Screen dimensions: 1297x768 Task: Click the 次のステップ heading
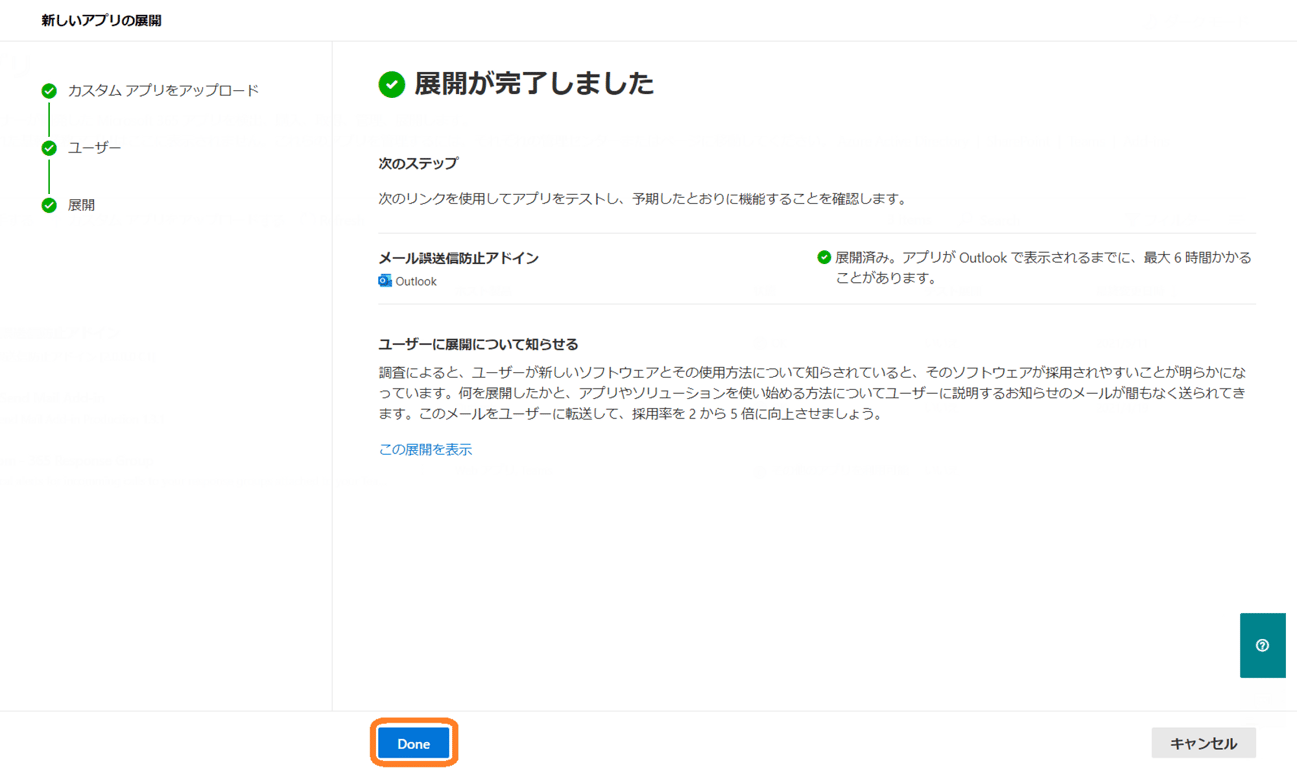[418, 163]
